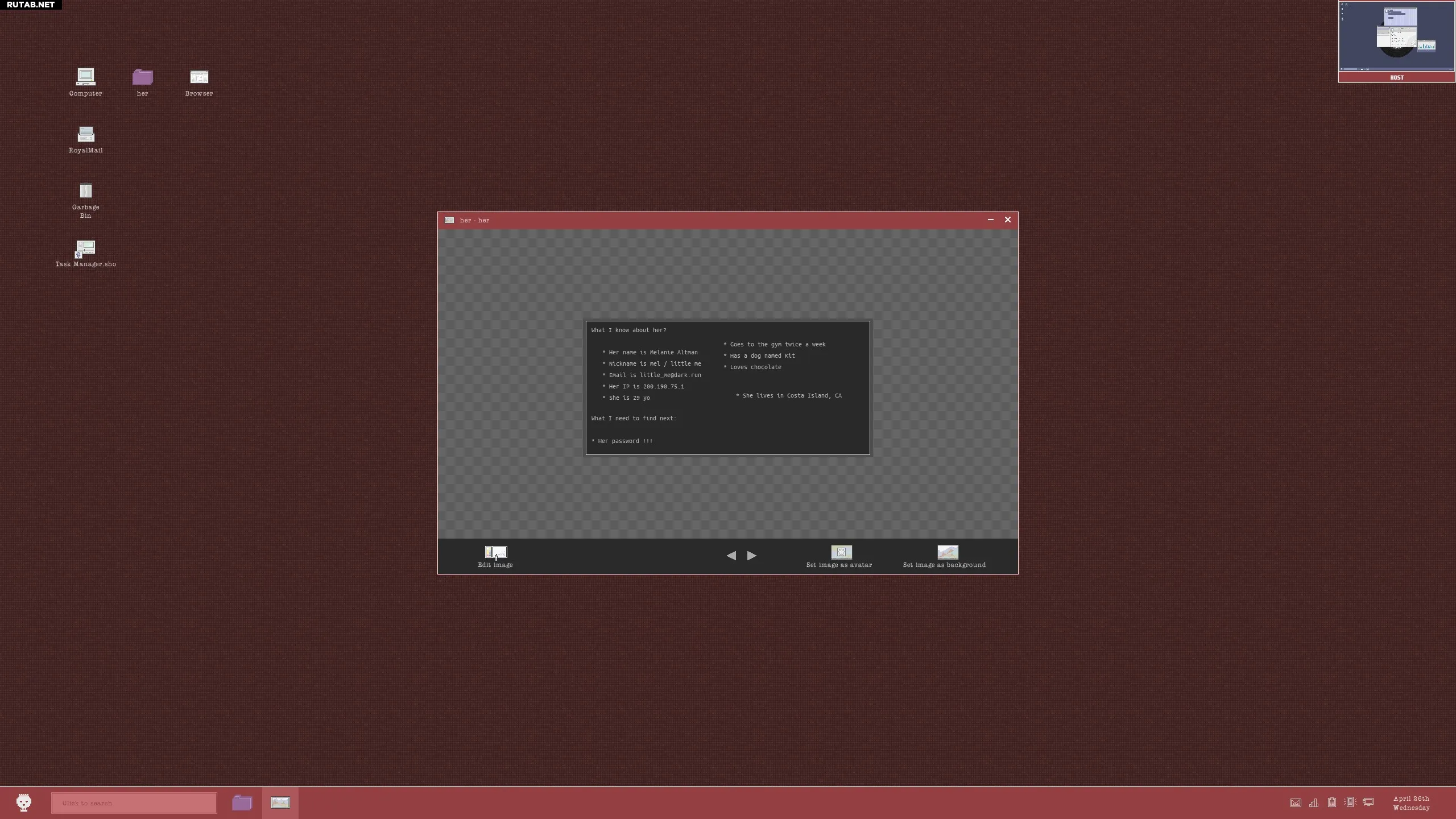Open the clipboard notes tray icon
The width and height of the screenshot is (1456, 819).
(1332, 803)
